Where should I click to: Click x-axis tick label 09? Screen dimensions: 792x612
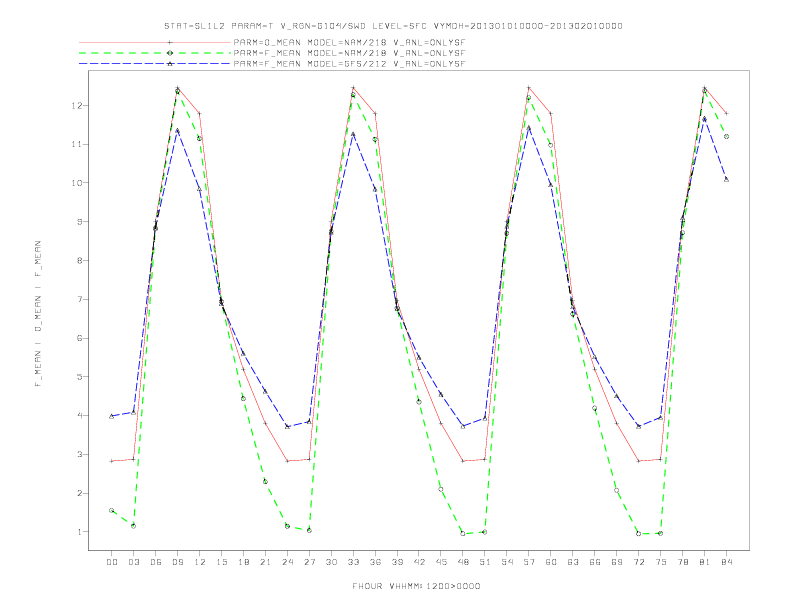click(177, 562)
